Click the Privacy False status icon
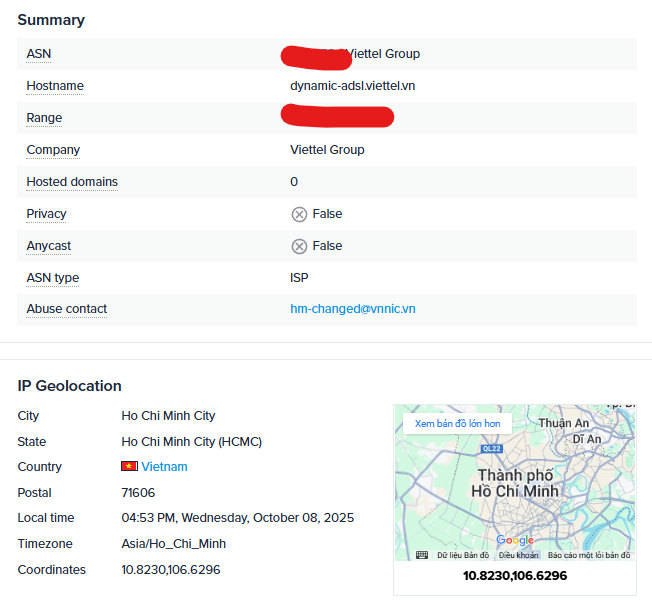 click(x=299, y=215)
